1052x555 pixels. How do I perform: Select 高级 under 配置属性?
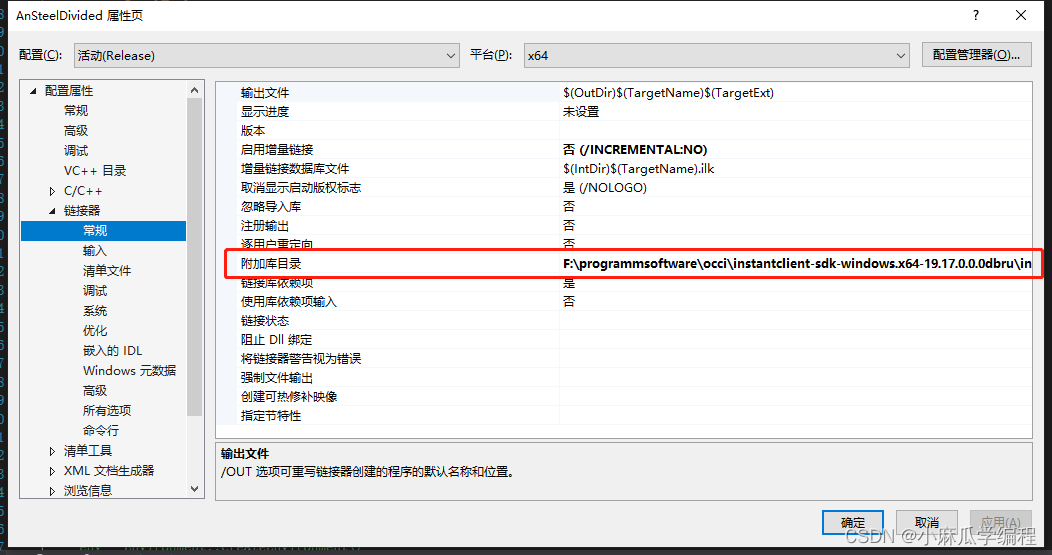(x=76, y=131)
